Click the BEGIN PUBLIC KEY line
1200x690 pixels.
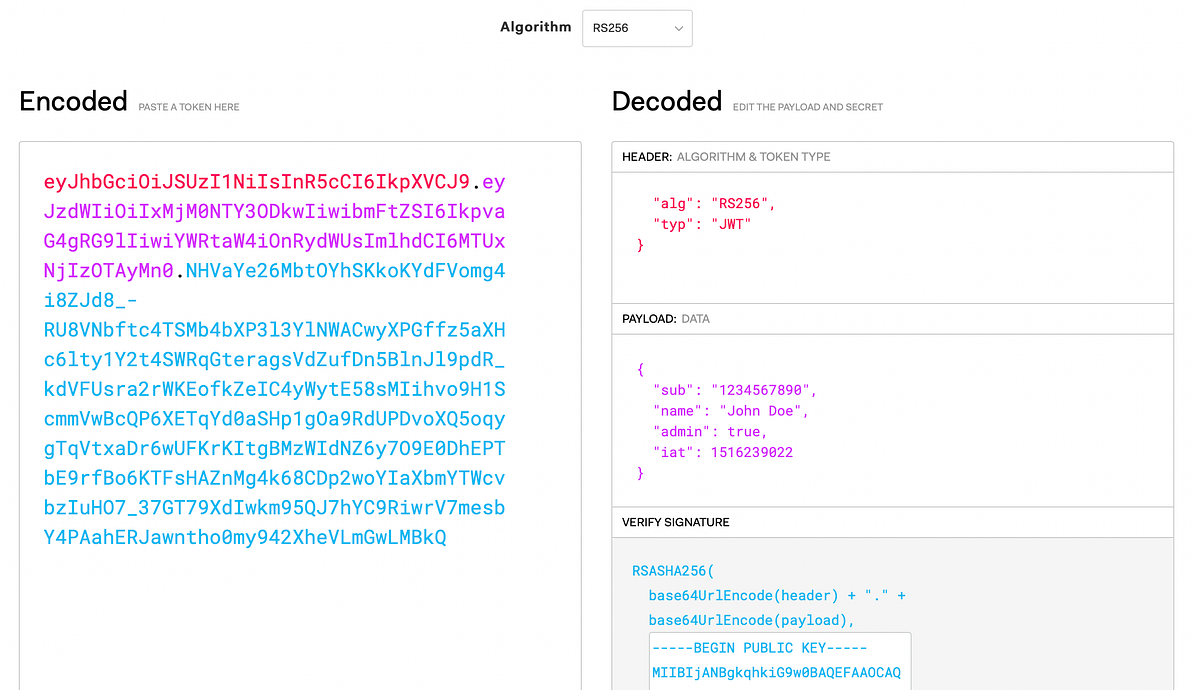pos(758,647)
